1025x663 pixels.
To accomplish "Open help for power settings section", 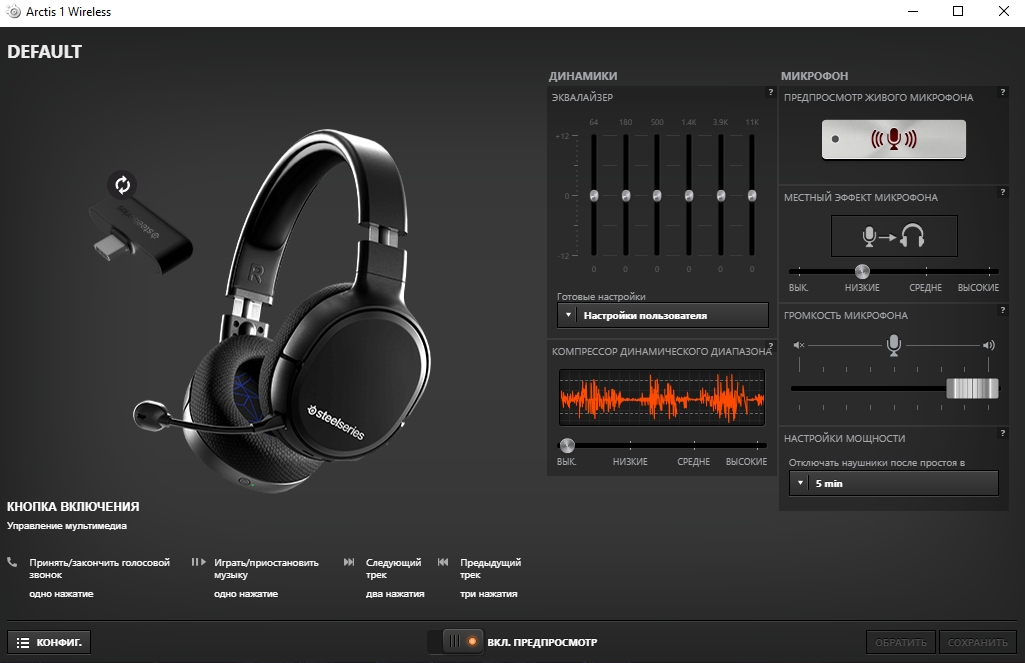I will pos(1002,434).
